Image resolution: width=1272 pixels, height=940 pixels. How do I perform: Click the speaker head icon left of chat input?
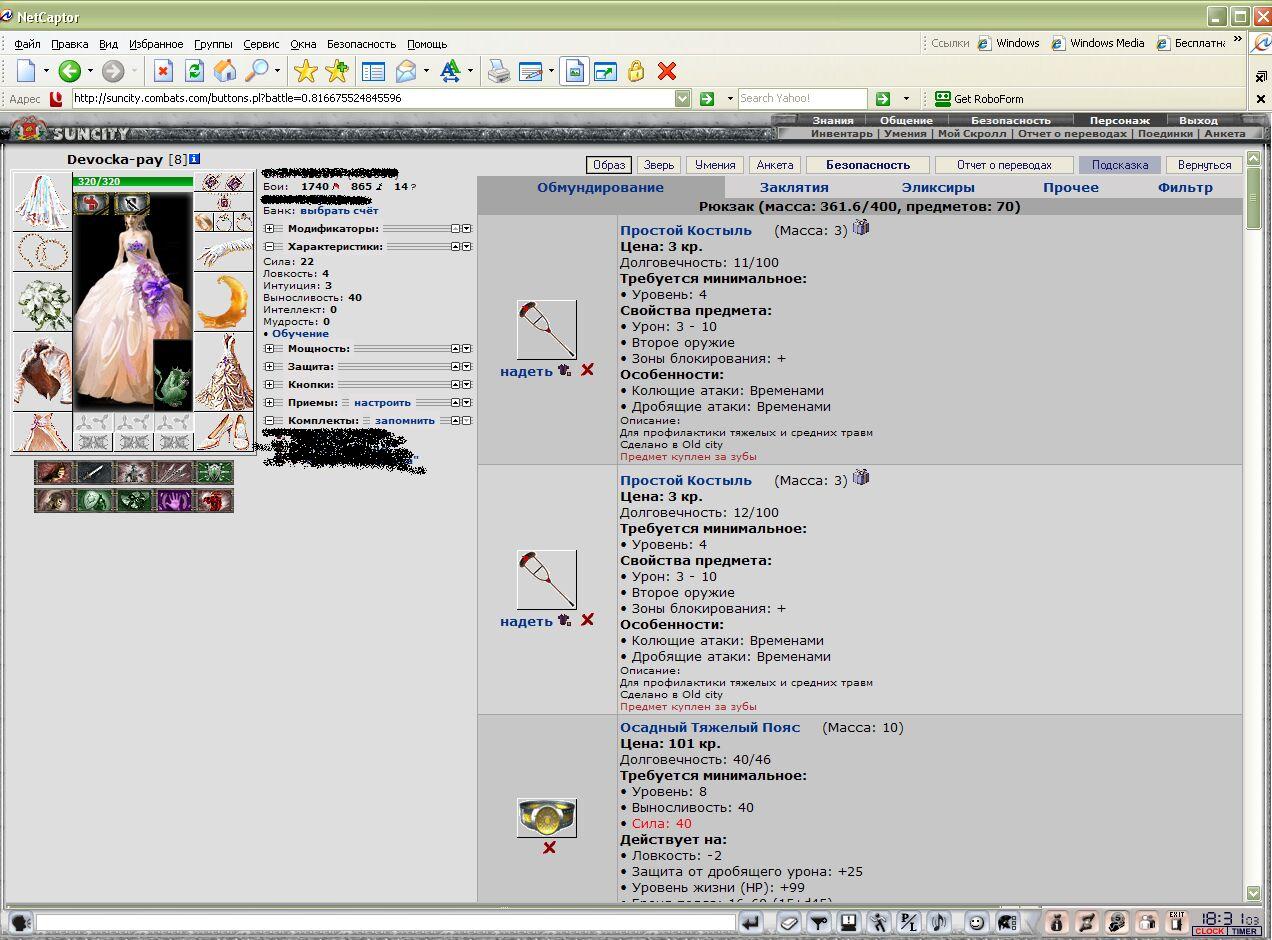click(19, 922)
